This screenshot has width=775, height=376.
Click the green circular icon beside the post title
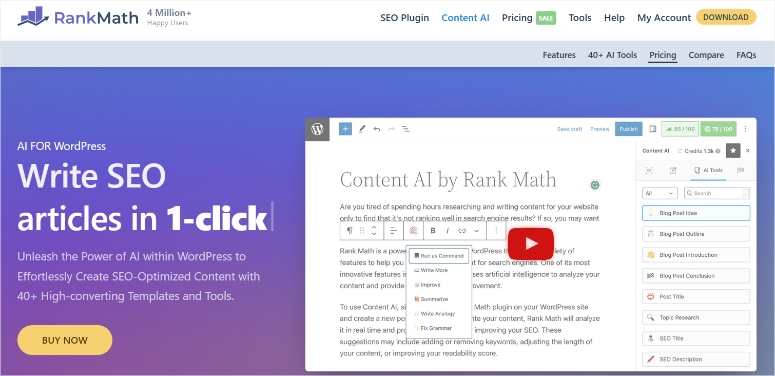click(x=595, y=185)
